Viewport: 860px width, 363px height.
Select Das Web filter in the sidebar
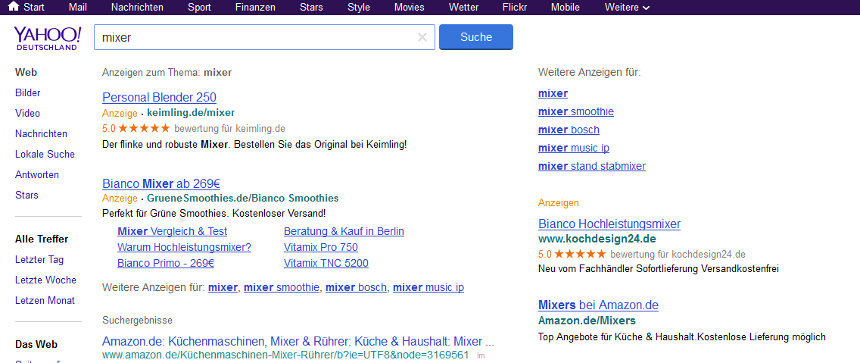36,345
